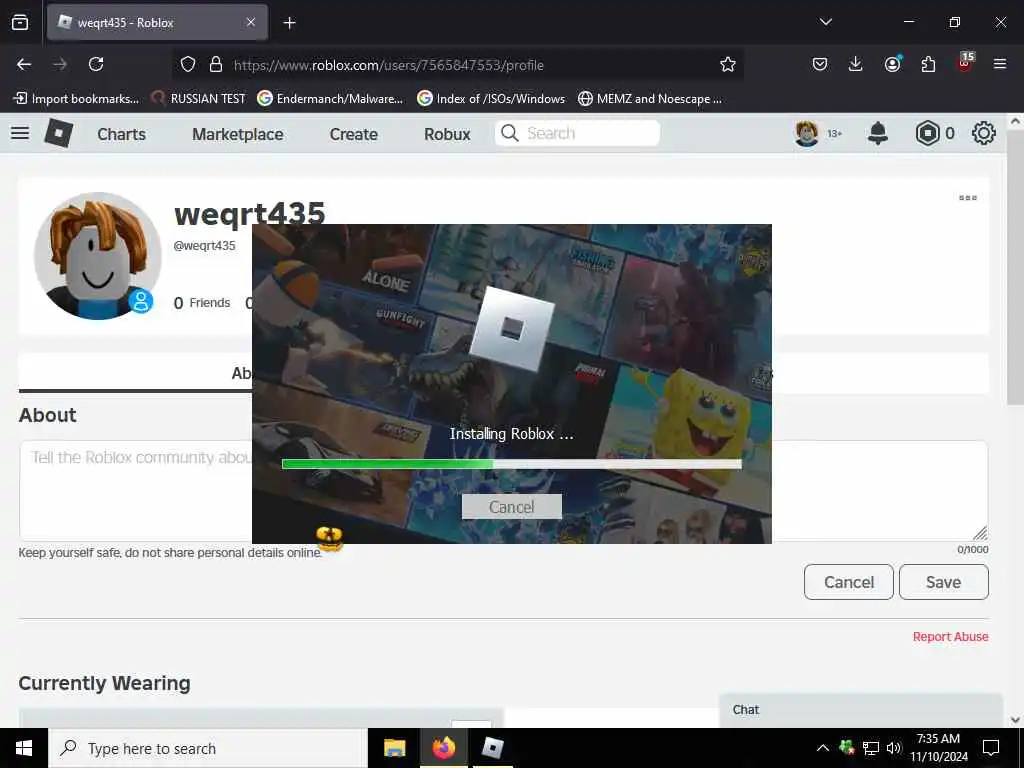
Task: Open the taskbar clock showing 7:35 AM
Action: pyautogui.click(x=938, y=748)
